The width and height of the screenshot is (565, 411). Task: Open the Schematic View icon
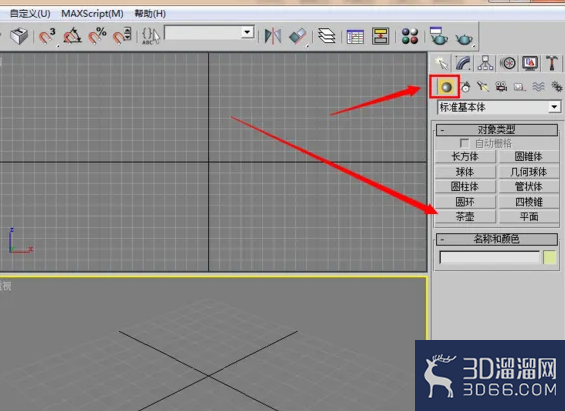(381, 36)
